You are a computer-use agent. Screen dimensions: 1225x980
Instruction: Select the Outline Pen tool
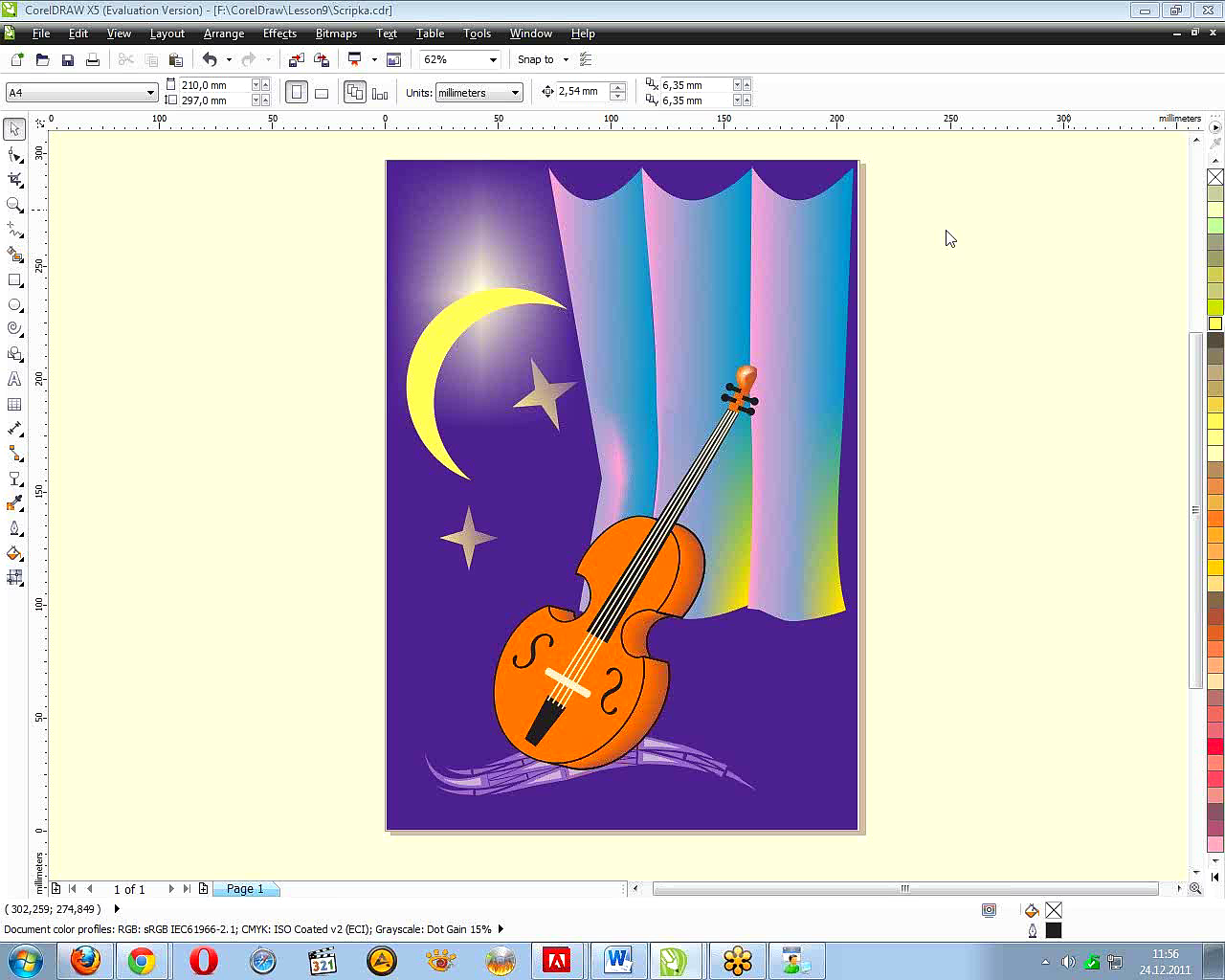[14, 528]
